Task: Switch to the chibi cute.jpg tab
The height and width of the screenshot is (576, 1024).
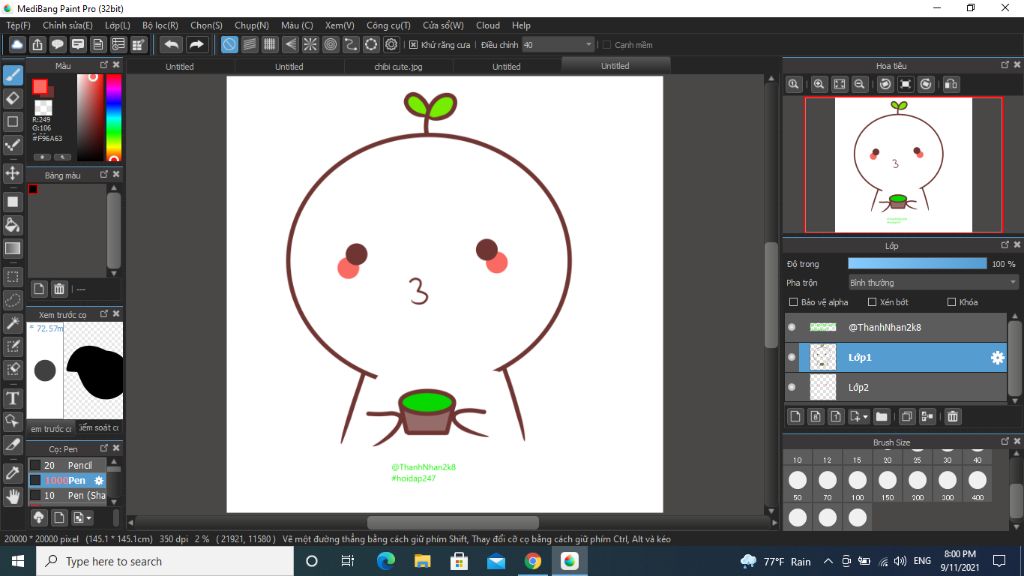Action: [x=398, y=66]
